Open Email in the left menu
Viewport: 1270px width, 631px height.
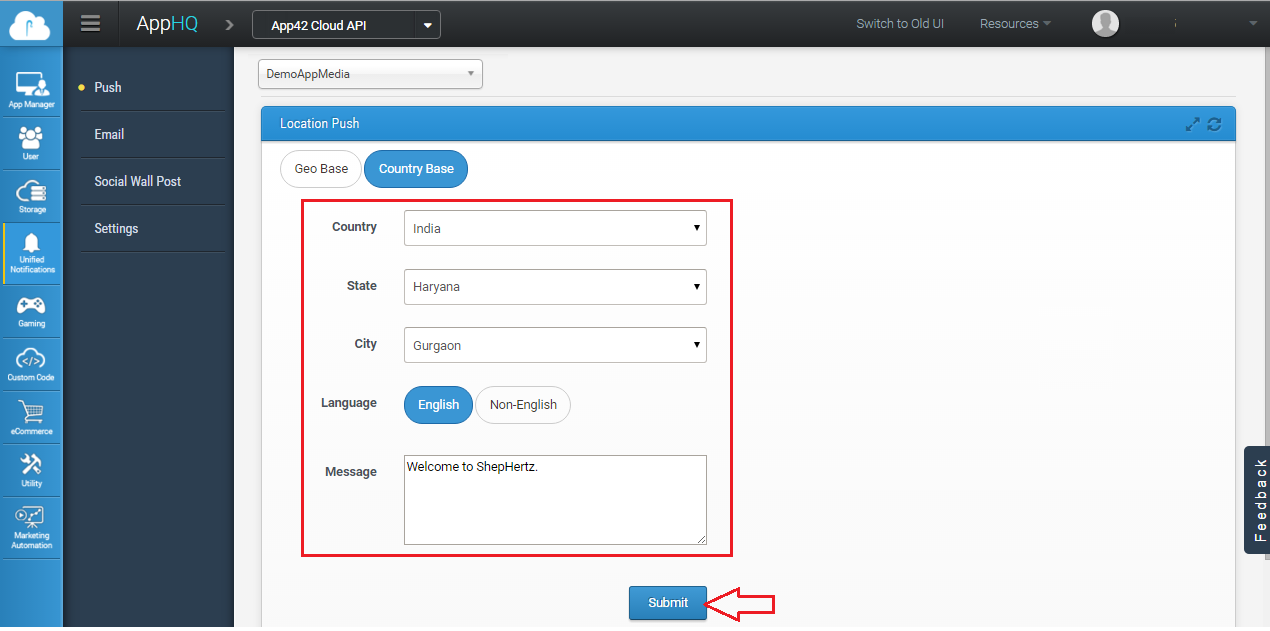pos(109,134)
